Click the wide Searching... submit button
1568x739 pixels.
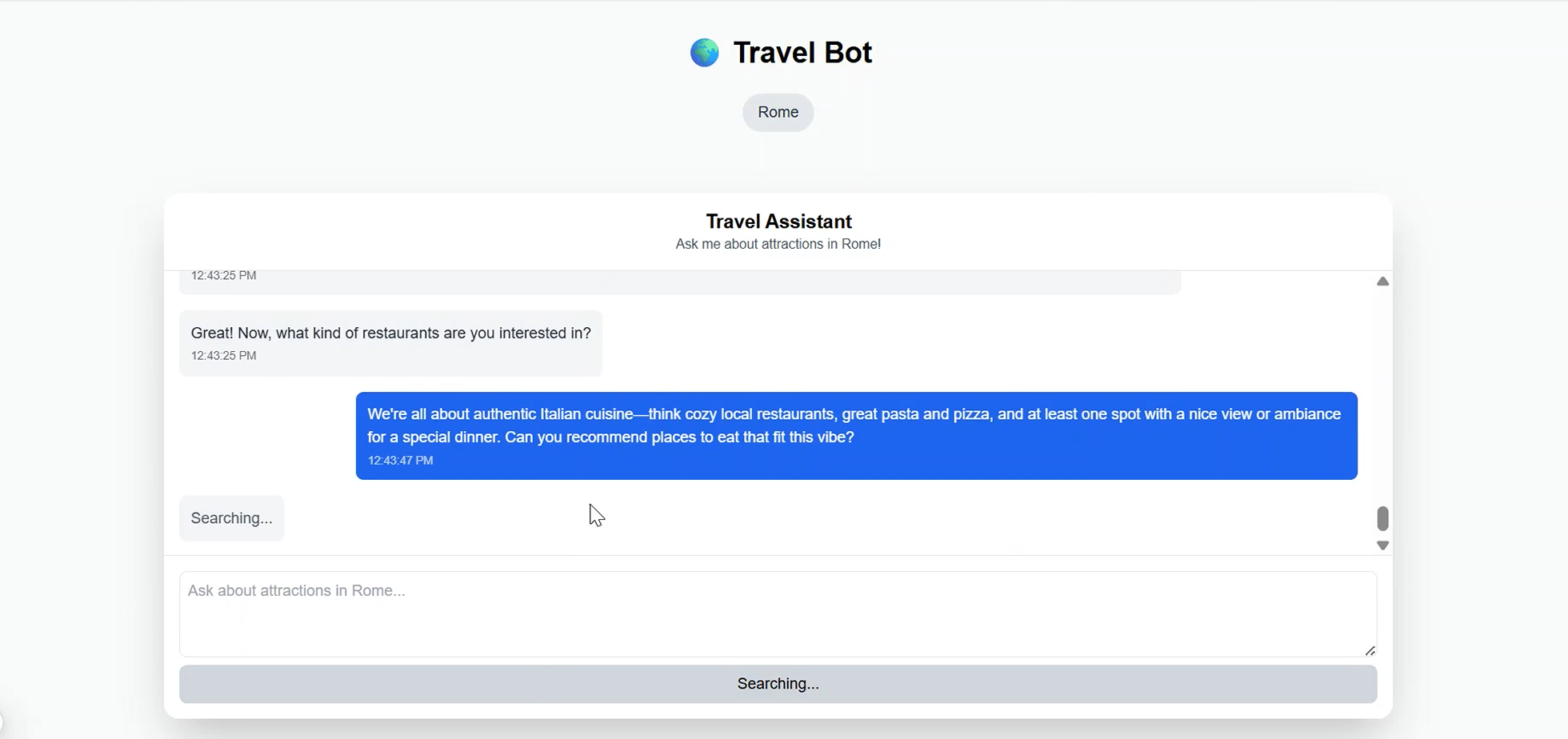(778, 685)
